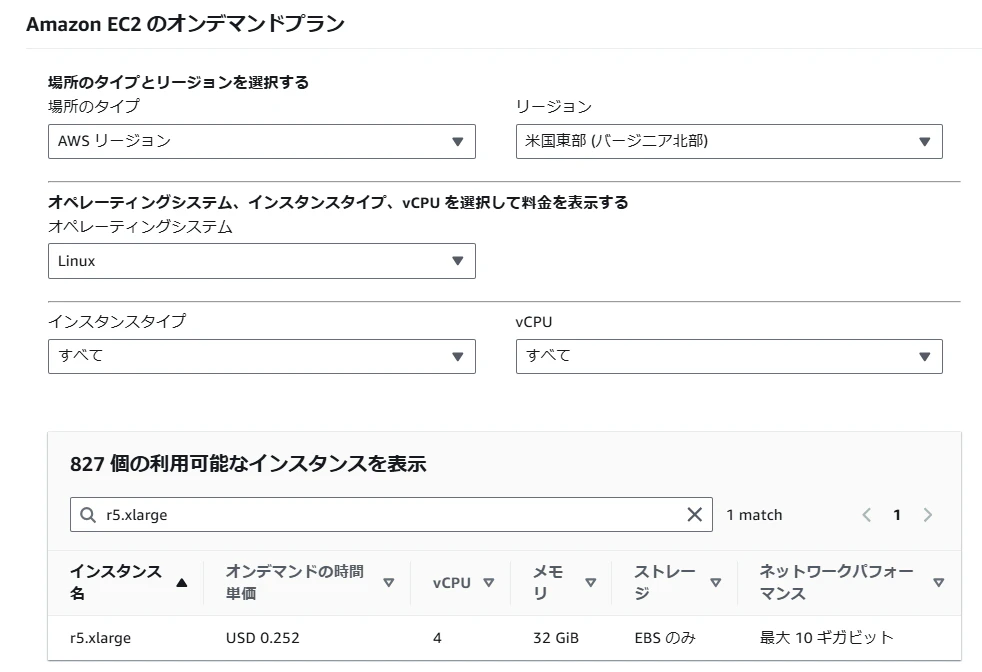The width and height of the screenshot is (982, 672).
Task: Filter the on-demand hourly rate column
Action: click(x=389, y=583)
